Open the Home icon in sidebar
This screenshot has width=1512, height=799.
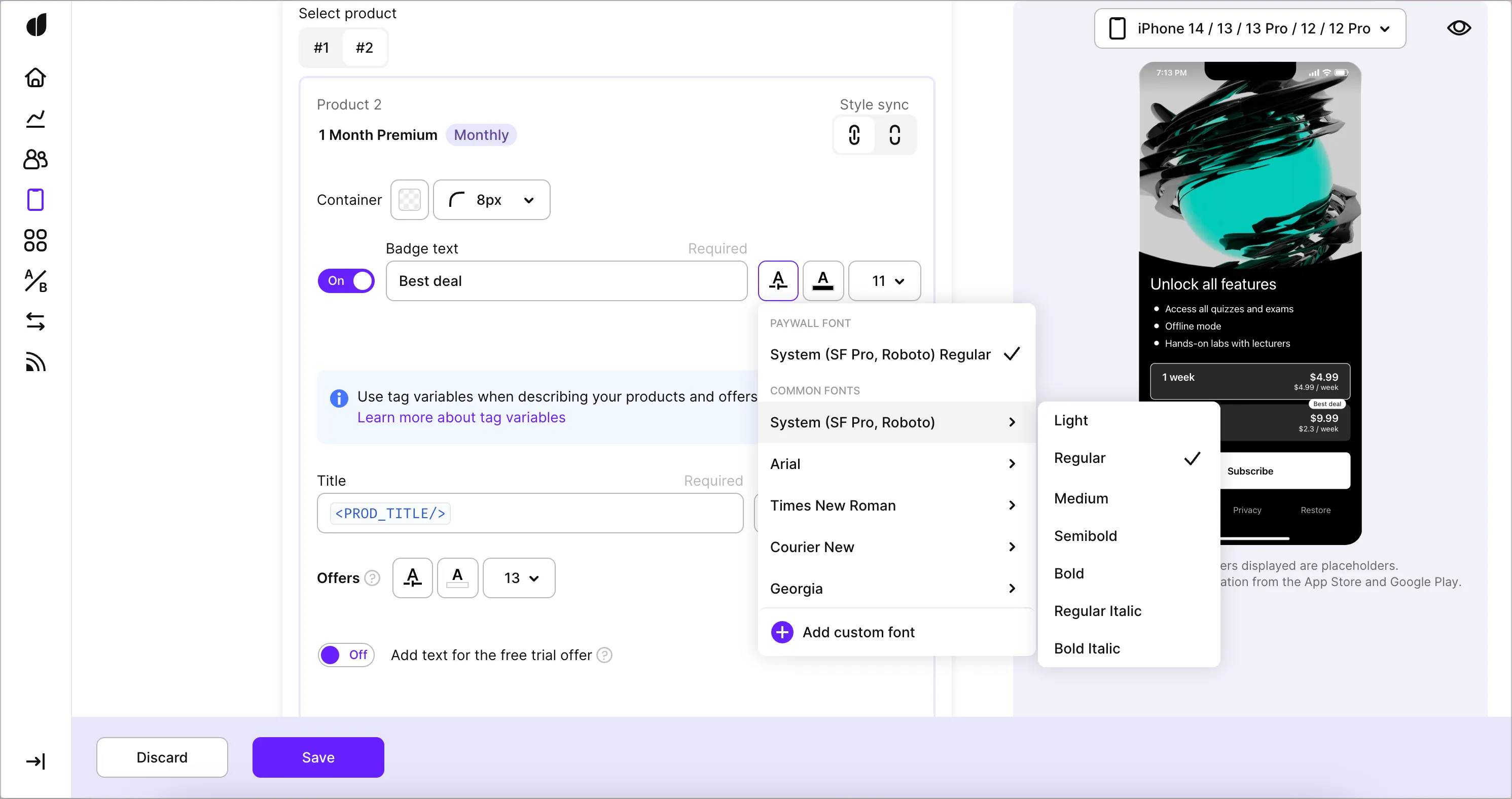click(35, 78)
